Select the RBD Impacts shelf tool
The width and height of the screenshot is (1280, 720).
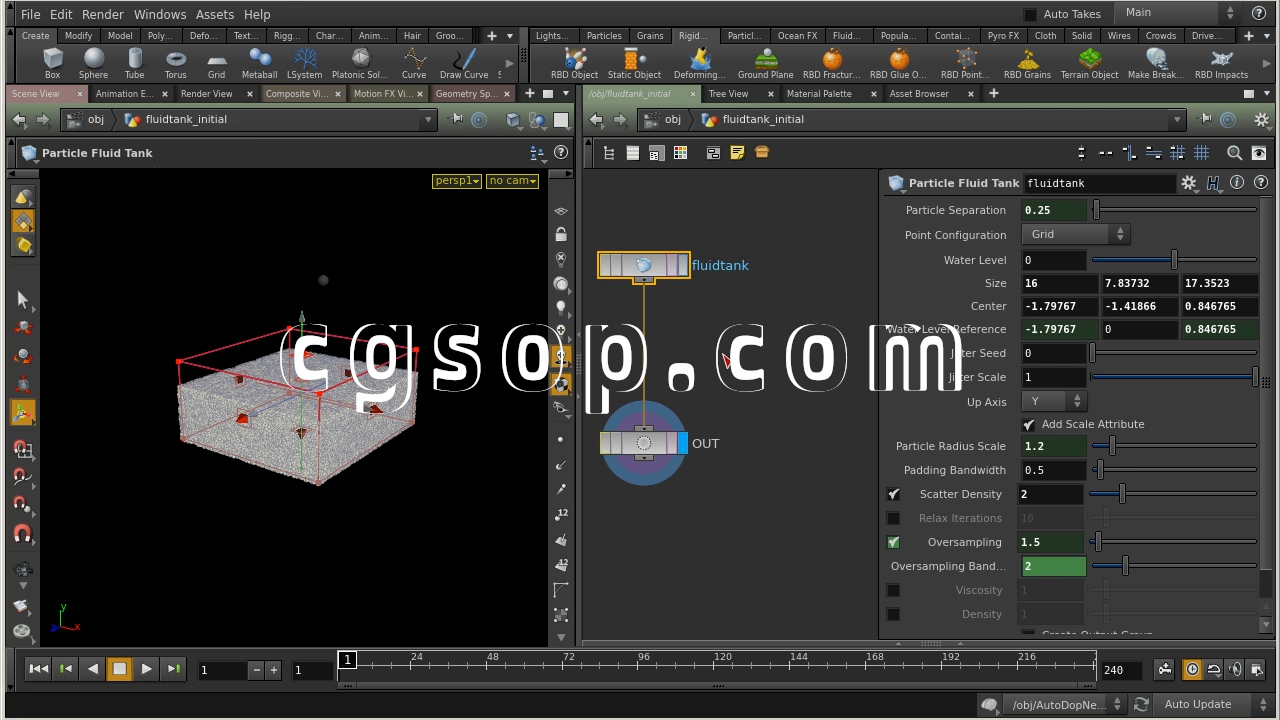[x=1221, y=63]
